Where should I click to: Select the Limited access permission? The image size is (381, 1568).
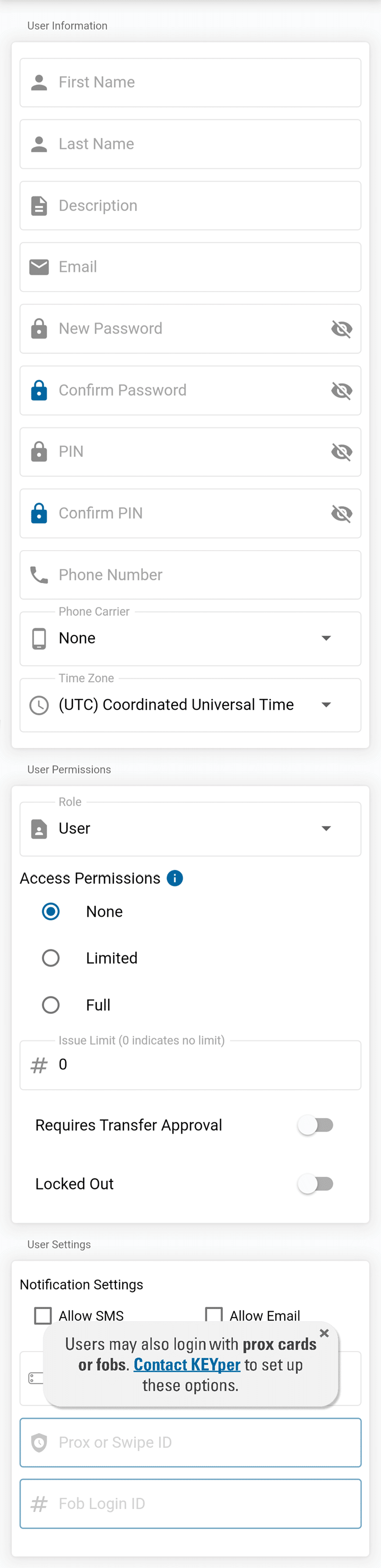[x=51, y=958]
